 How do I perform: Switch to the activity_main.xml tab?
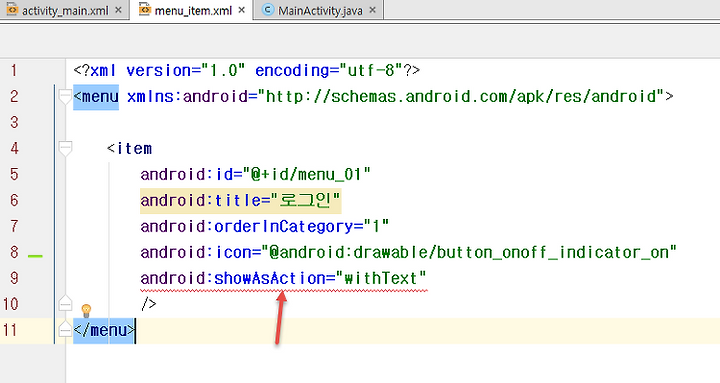point(65,10)
